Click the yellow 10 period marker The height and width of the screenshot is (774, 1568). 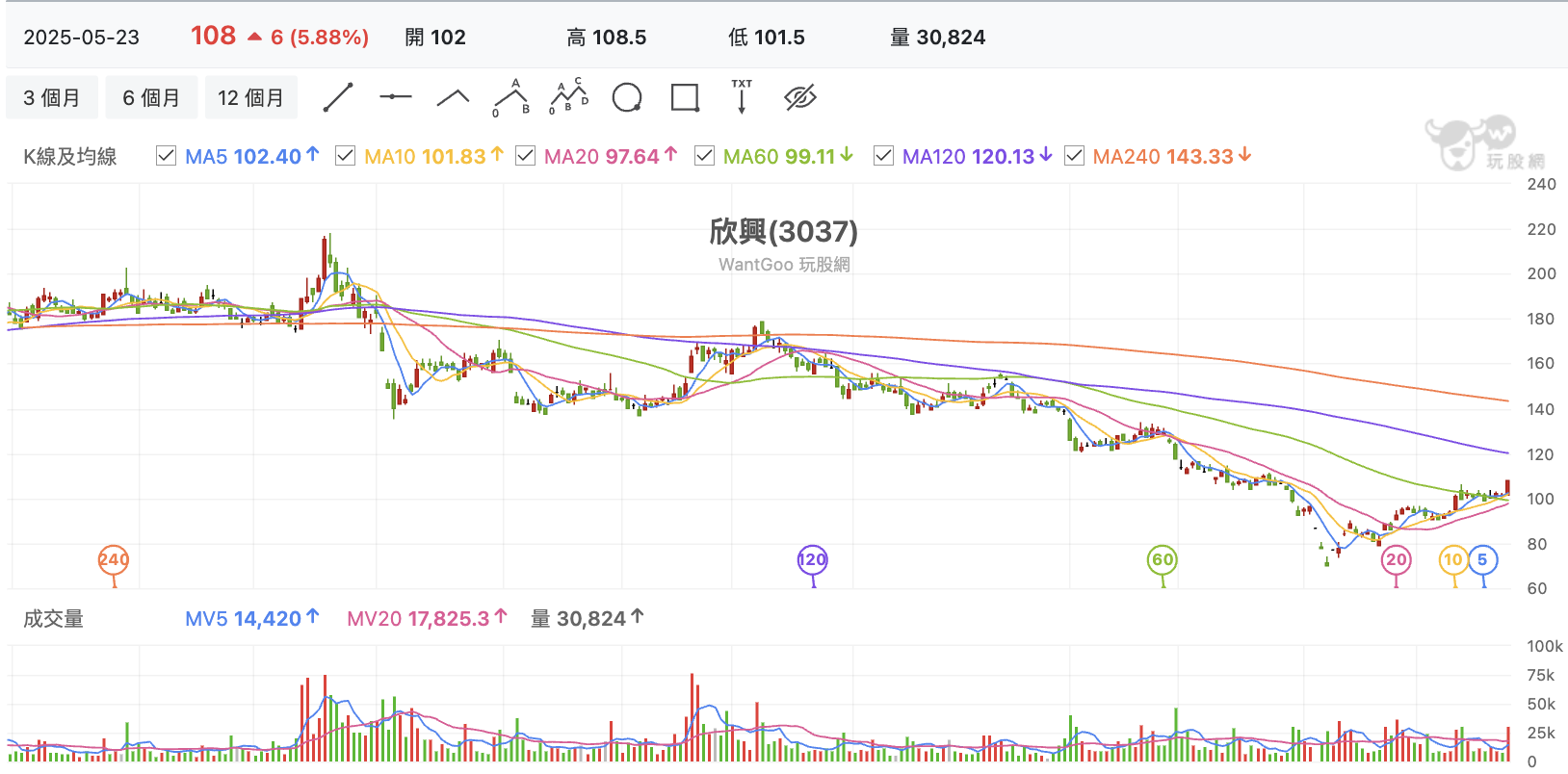pyautogui.click(x=1453, y=560)
